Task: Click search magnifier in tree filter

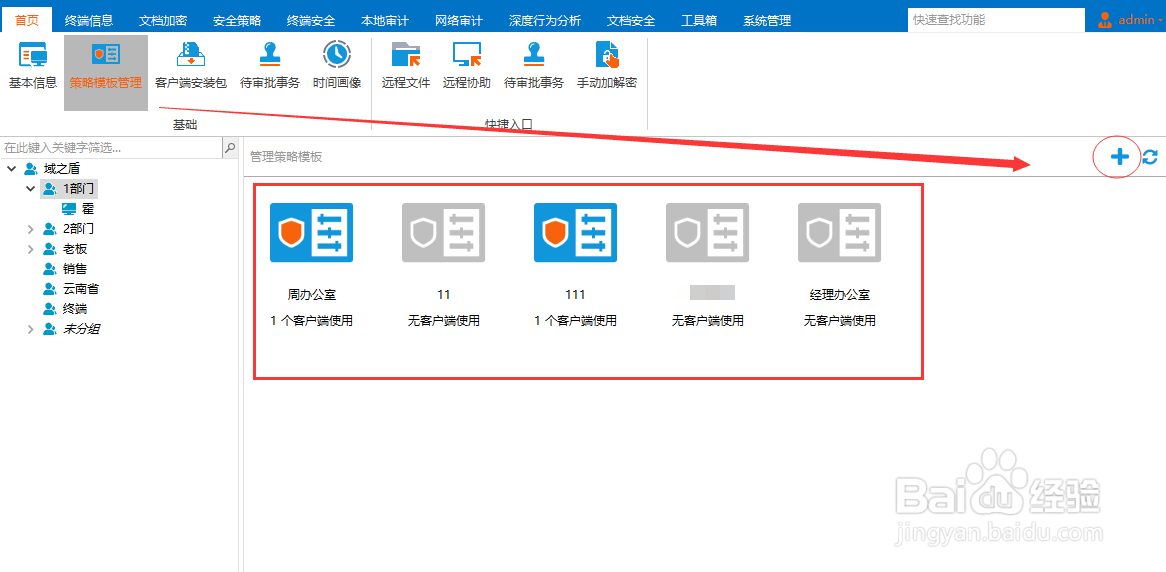Action: 231,147
